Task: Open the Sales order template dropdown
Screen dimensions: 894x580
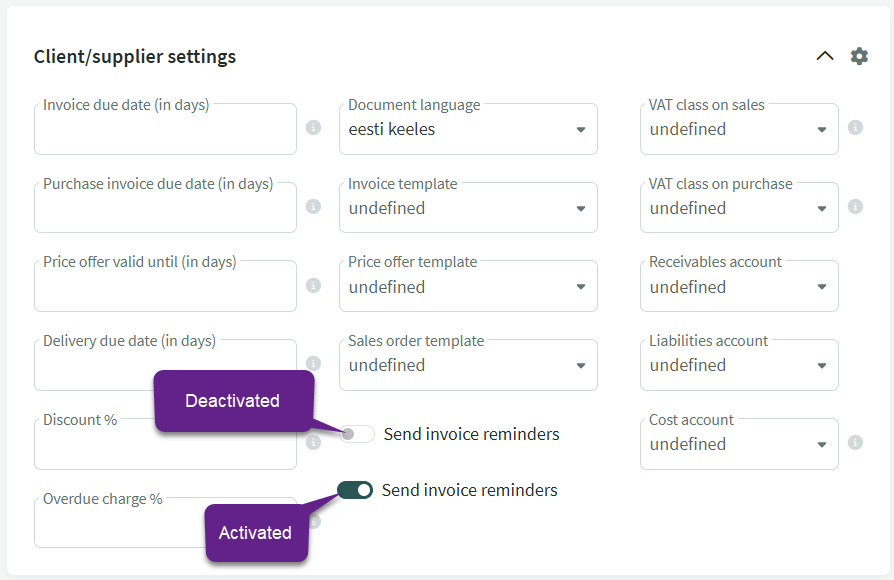Action: pos(468,365)
